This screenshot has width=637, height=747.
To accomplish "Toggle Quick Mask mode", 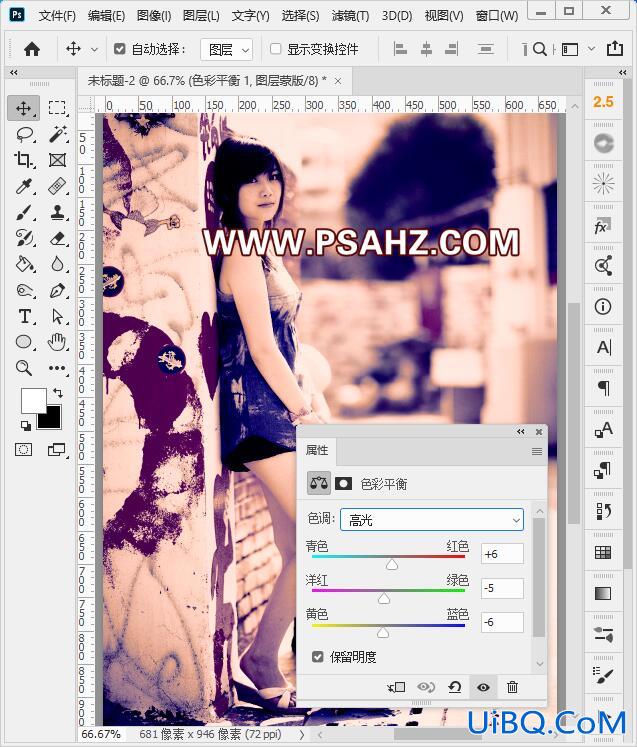I will [24, 449].
